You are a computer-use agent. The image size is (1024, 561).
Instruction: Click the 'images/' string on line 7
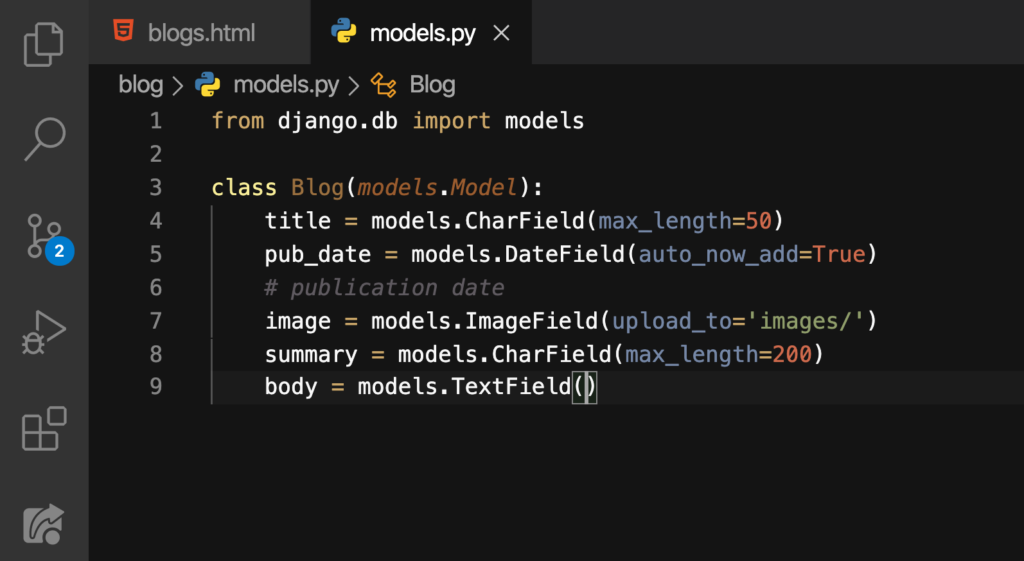coord(805,321)
